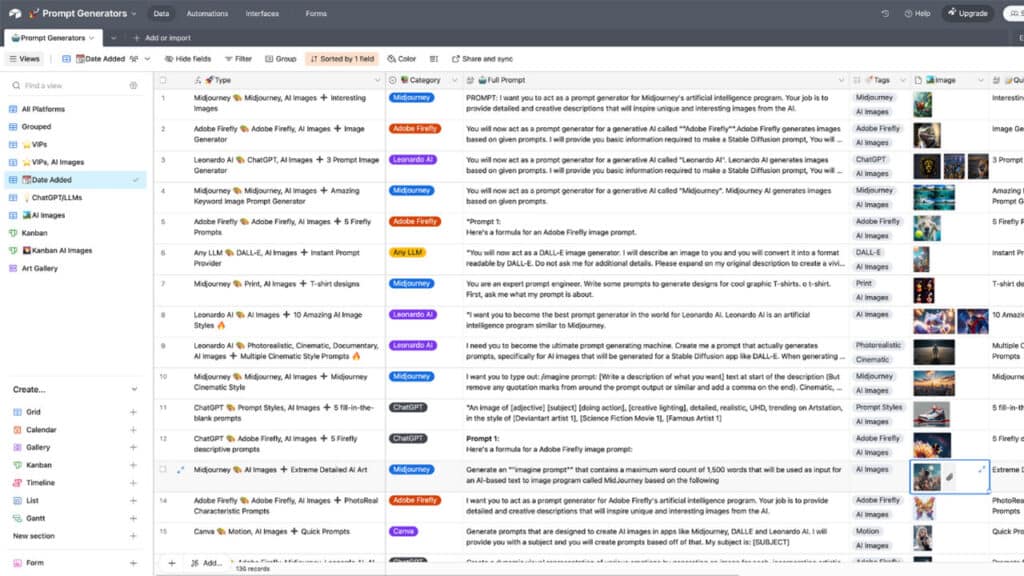Click the Canva category tag
Viewport: 1024px width, 576px height.
pos(404,531)
